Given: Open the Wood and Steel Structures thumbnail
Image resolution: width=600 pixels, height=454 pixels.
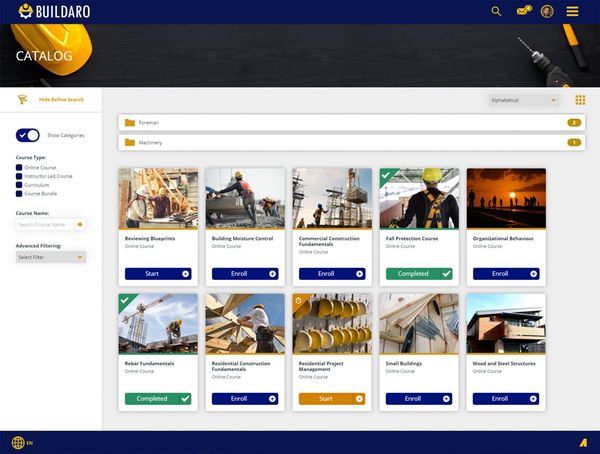Looking at the screenshot, I should 506,323.
